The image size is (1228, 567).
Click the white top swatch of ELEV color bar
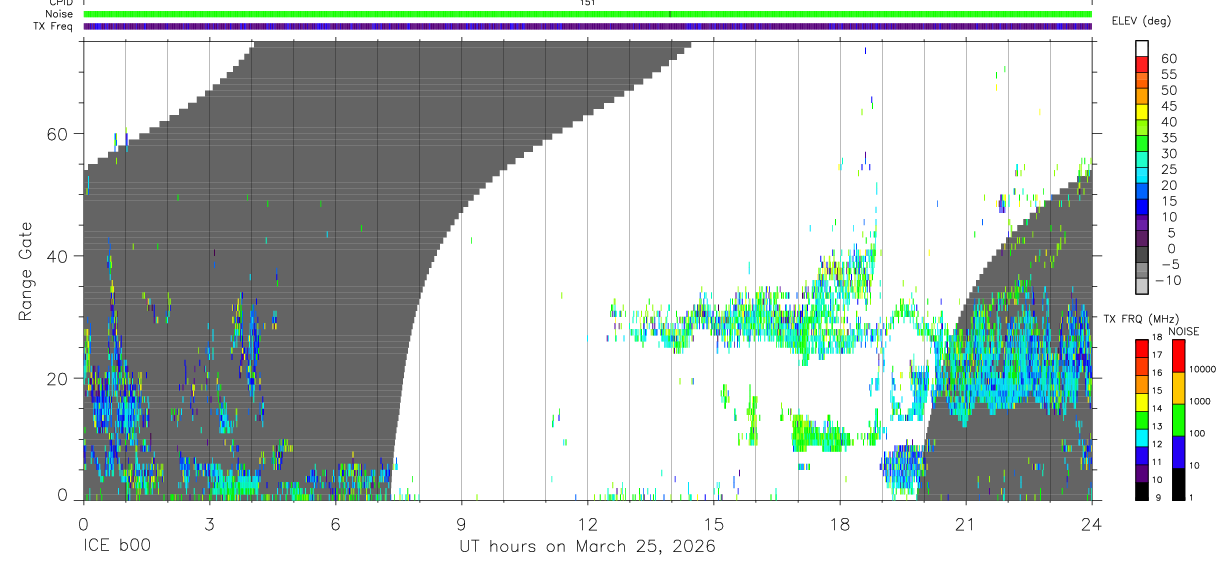click(1143, 49)
